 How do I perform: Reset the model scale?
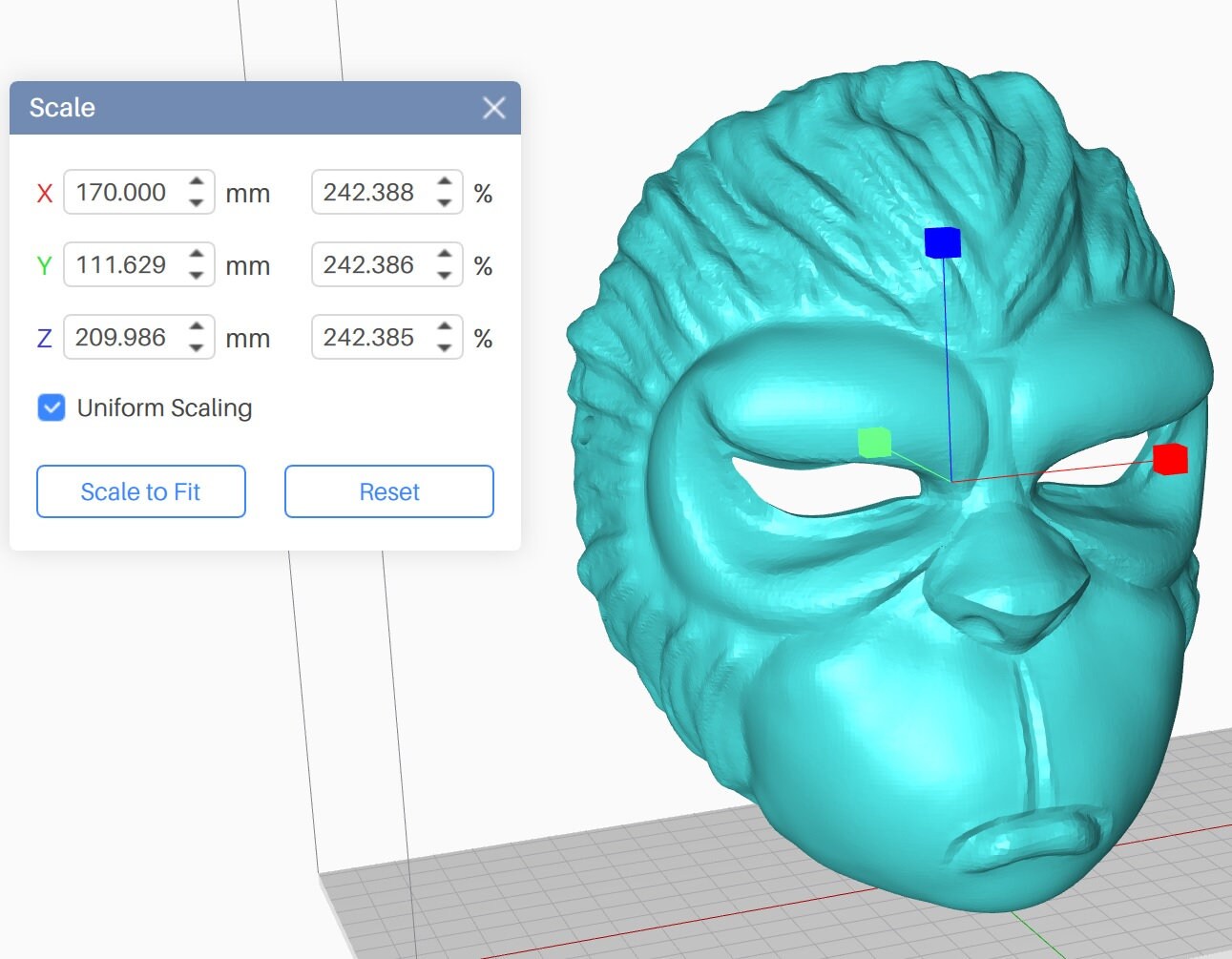tap(388, 491)
